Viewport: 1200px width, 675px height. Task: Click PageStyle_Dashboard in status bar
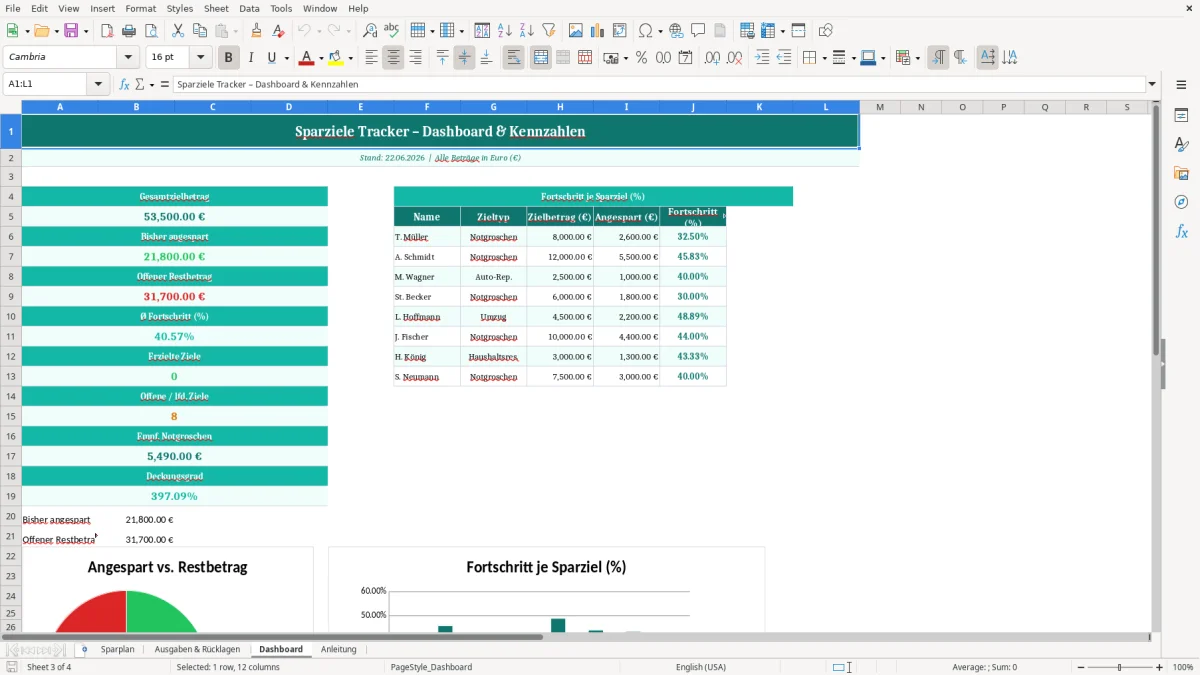pyautogui.click(x=431, y=667)
